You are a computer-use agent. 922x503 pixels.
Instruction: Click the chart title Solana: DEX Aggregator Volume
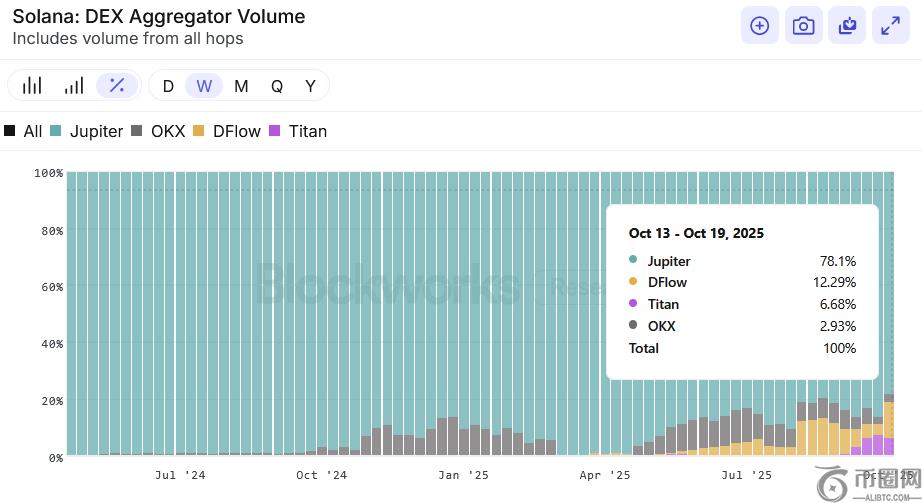click(x=159, y=17)
